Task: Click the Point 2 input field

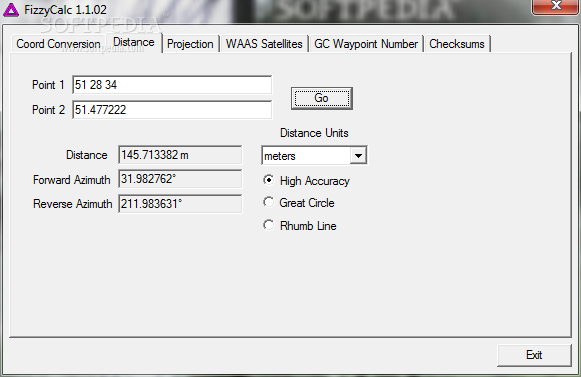Action: tap(172, 110)
